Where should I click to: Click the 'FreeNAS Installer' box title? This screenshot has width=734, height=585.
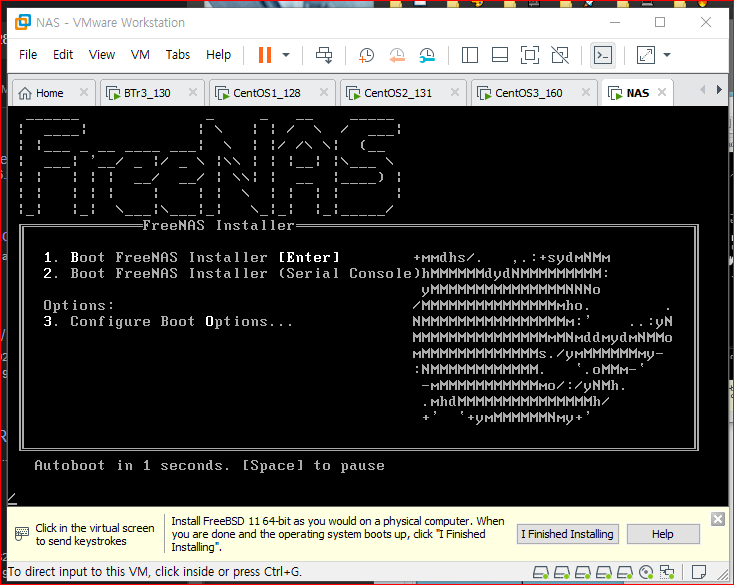point(219,226)
